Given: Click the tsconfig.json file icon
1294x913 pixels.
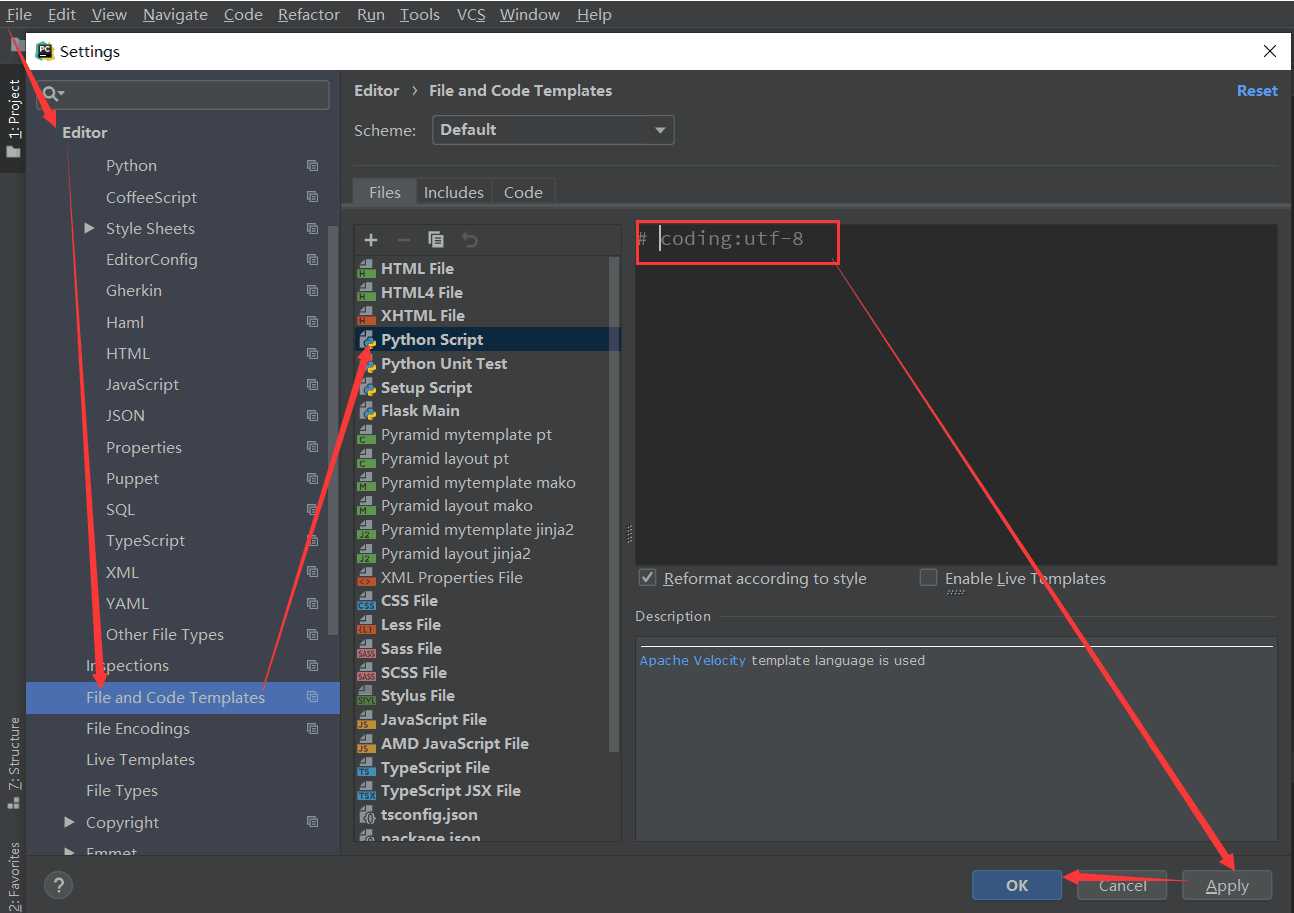Looking at the screenshot, I should point(366,815).
